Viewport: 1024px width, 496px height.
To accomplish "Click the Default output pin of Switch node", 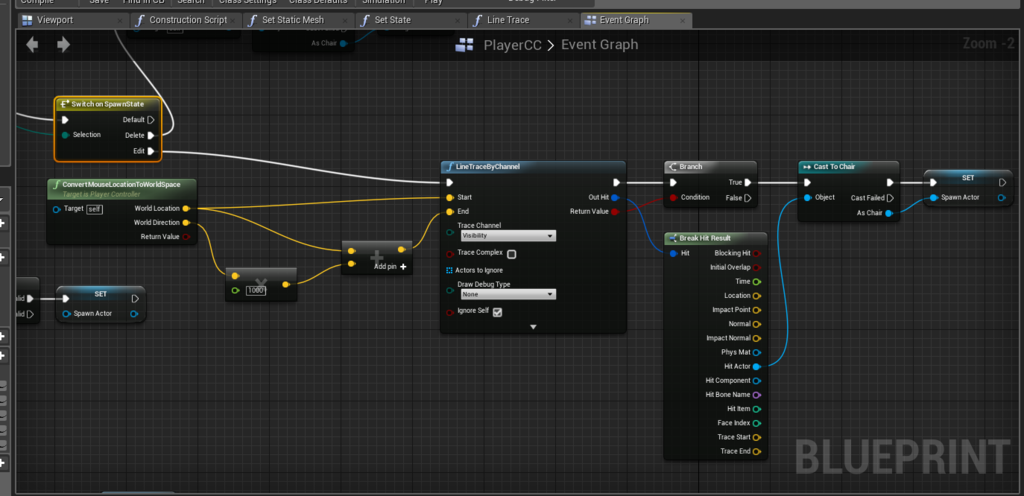I will (x=151, y=120).
